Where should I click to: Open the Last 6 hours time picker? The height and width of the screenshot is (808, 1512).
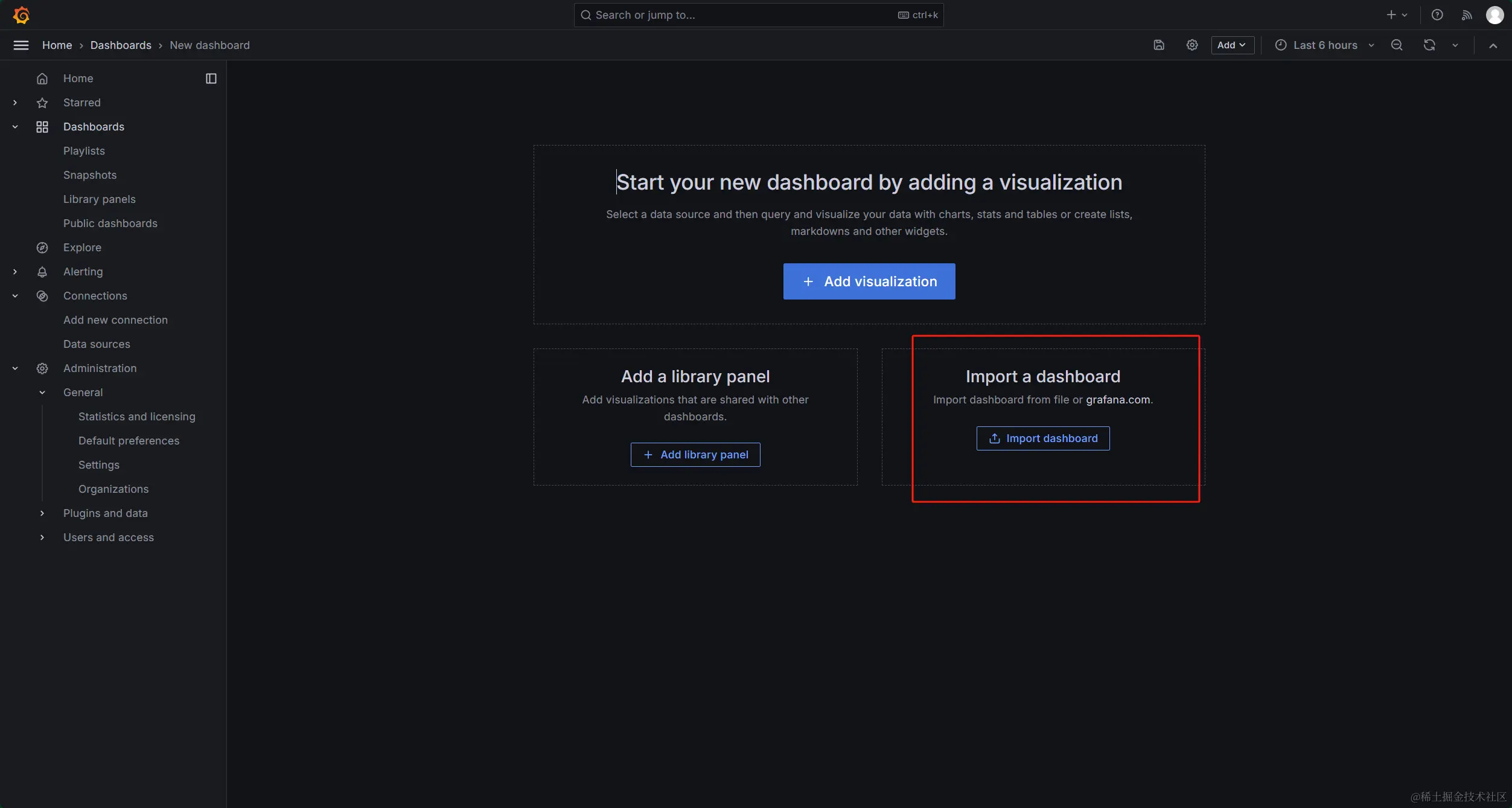[1324, 45]
